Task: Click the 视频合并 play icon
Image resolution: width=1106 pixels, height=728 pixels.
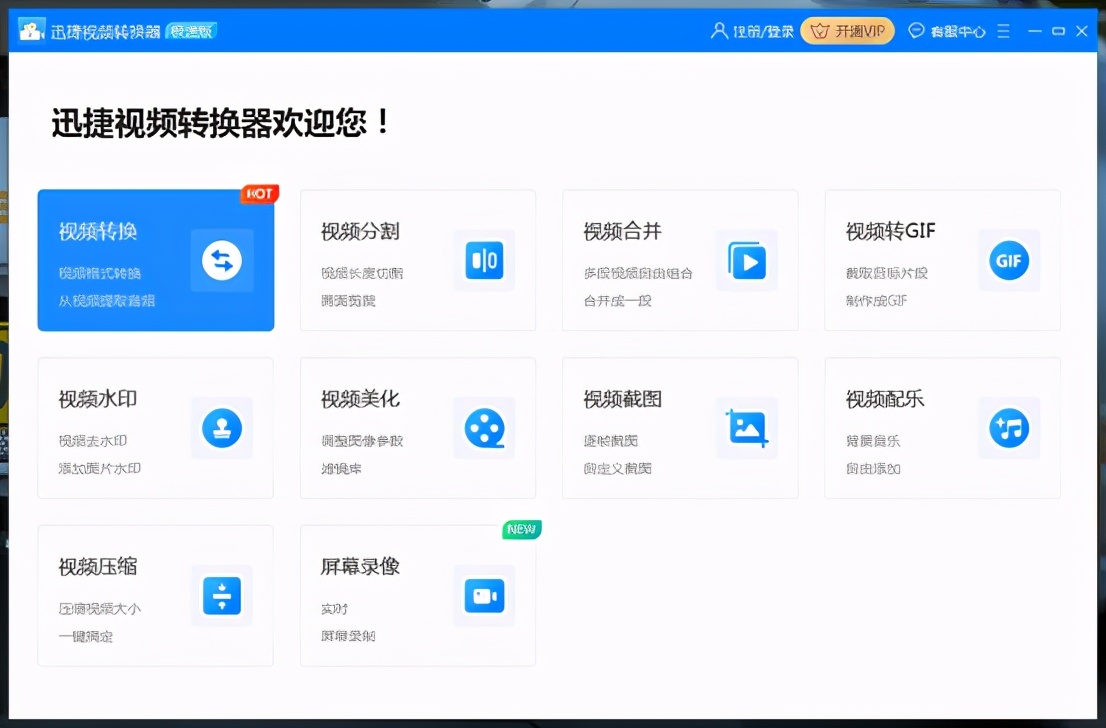Action: point(747,260)
